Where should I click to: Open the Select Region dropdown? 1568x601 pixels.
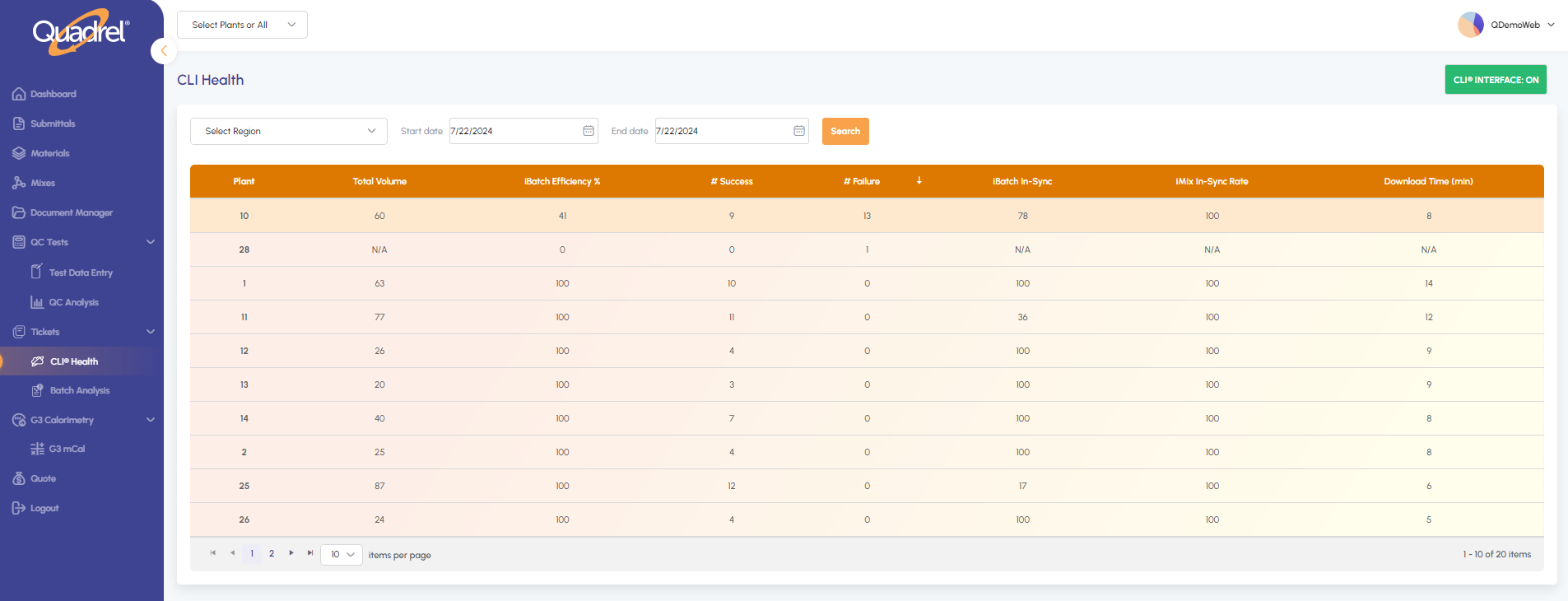coord(288,131)
